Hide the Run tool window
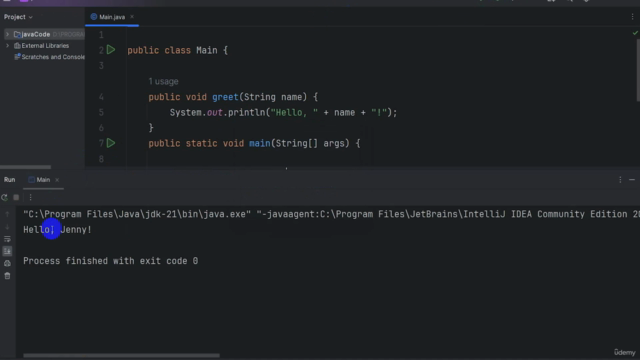The height and width of the screenshot is (360, 640). 632,180
